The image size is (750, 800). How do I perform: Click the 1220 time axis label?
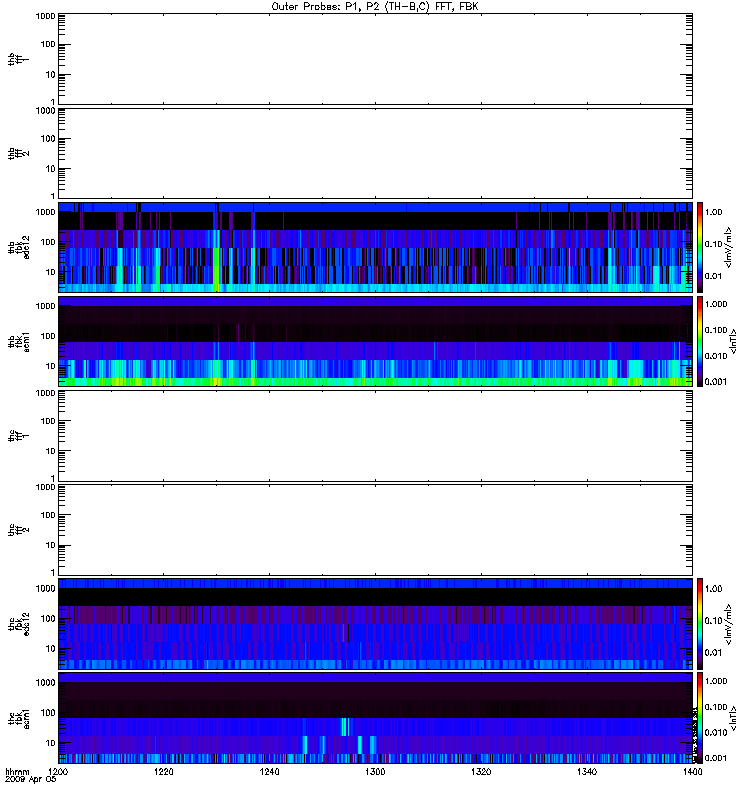click(164, 771)
